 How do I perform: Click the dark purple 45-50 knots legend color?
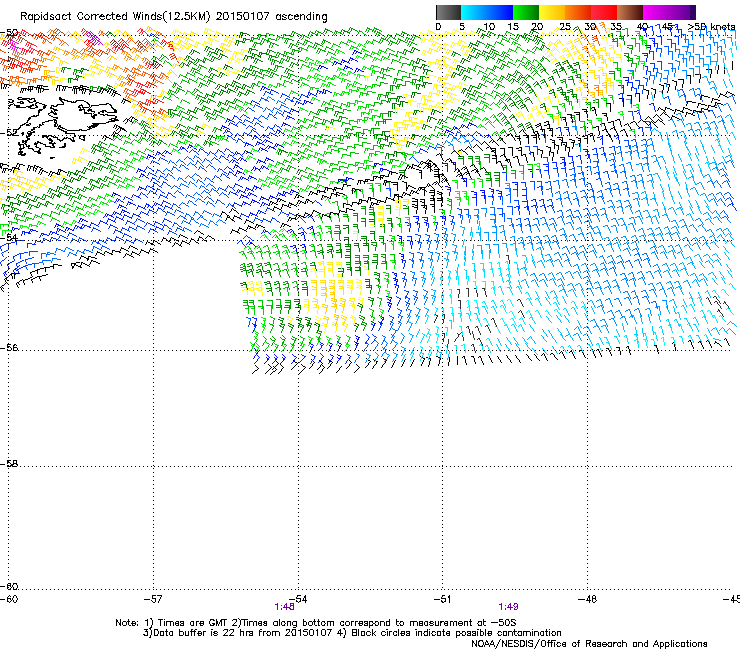click(x=682, y=12)
